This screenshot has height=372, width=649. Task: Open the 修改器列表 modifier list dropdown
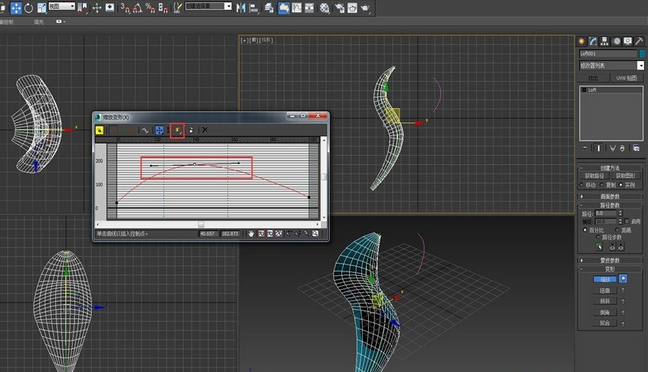click(612, 65)
